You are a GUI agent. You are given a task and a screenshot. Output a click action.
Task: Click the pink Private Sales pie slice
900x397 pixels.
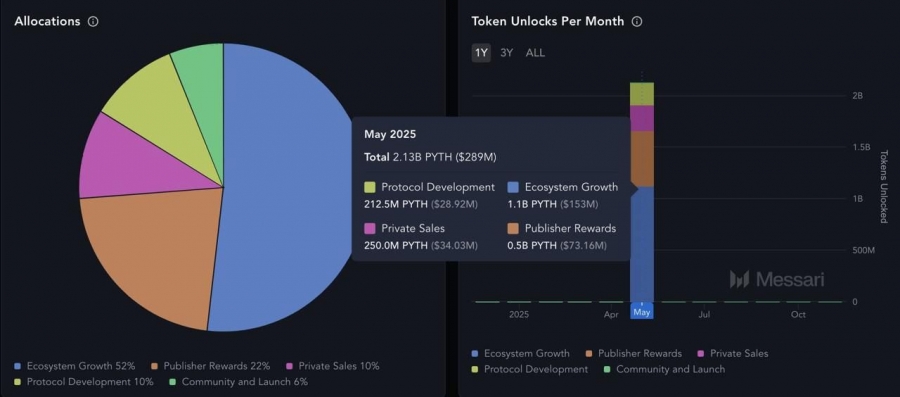[x=132, y=164]
